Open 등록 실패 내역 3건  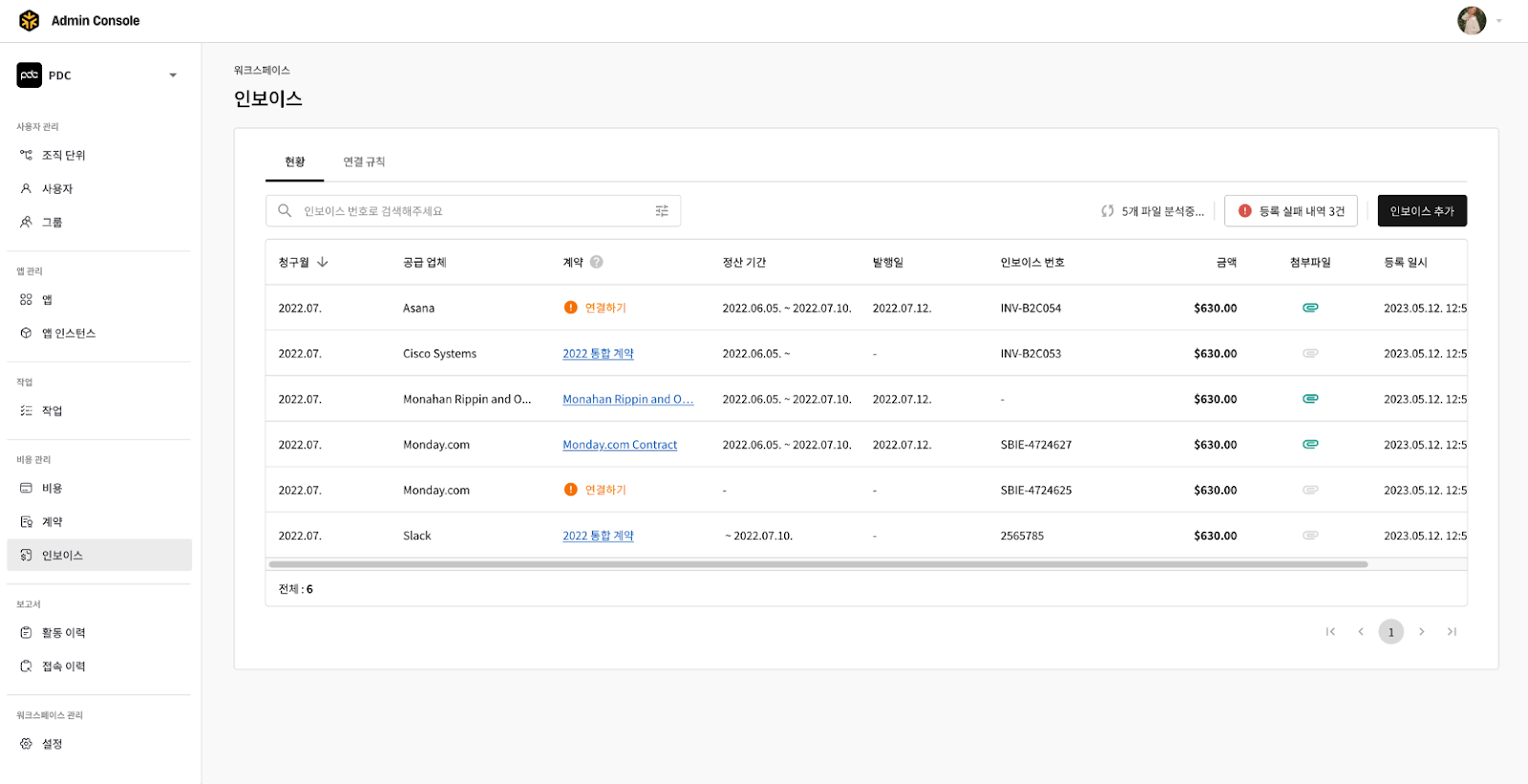1290,211
